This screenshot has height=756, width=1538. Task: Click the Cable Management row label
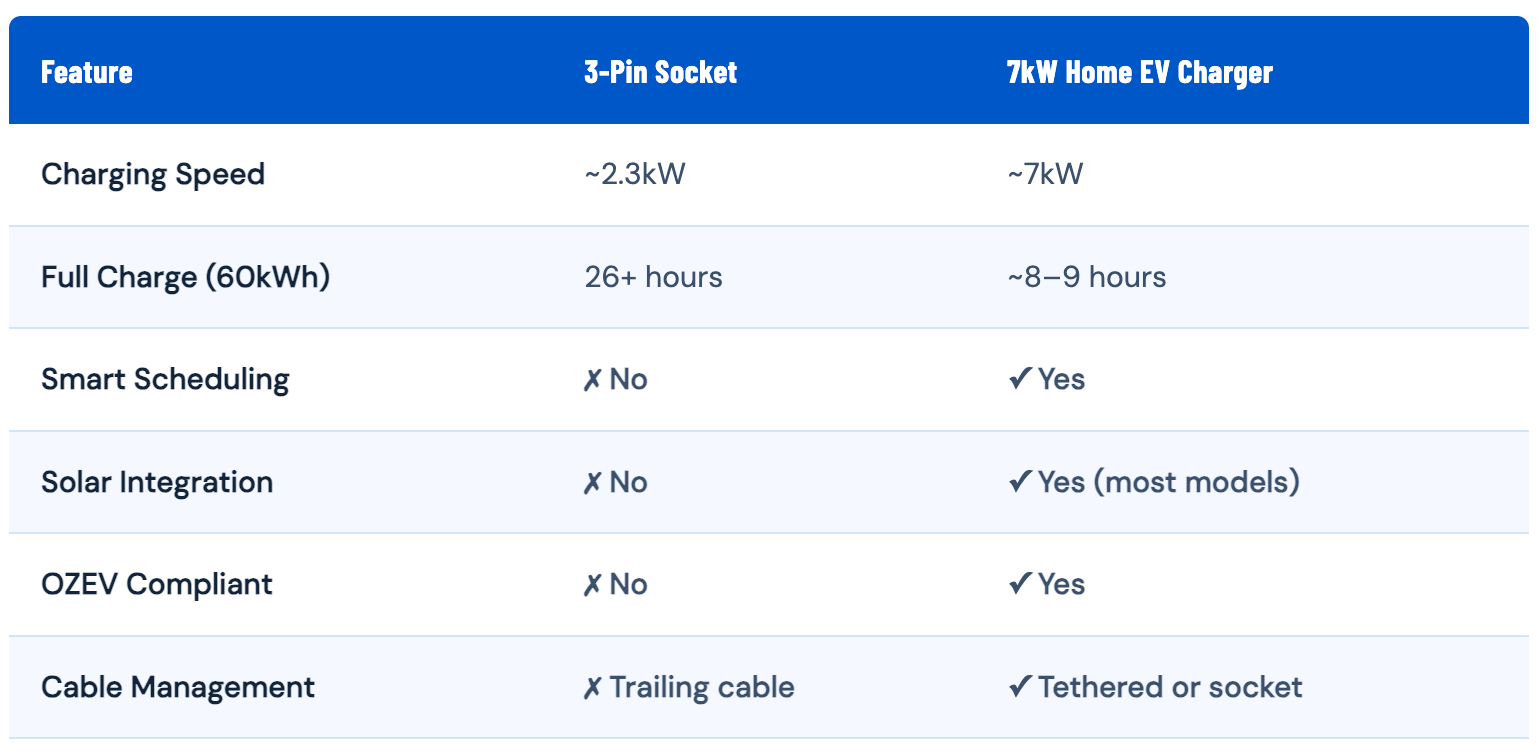click(178, 688)
